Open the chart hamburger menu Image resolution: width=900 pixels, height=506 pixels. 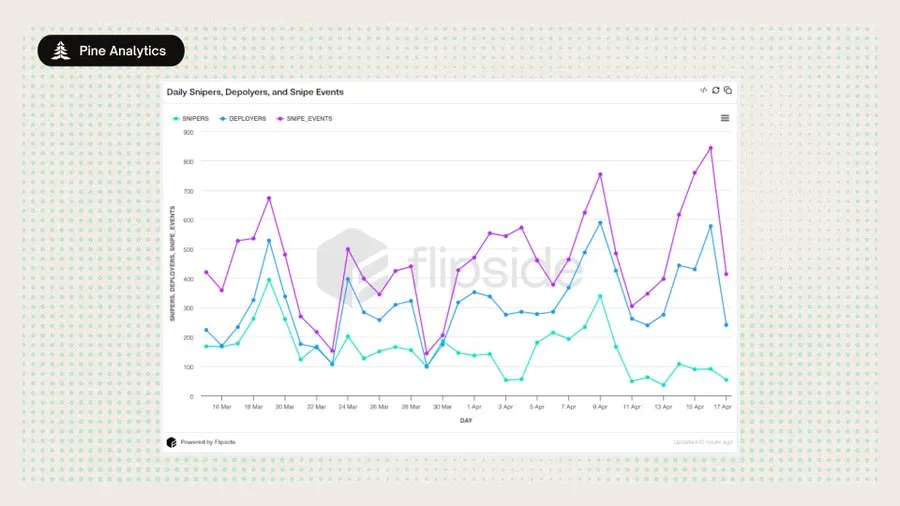(x=725, y=118)
